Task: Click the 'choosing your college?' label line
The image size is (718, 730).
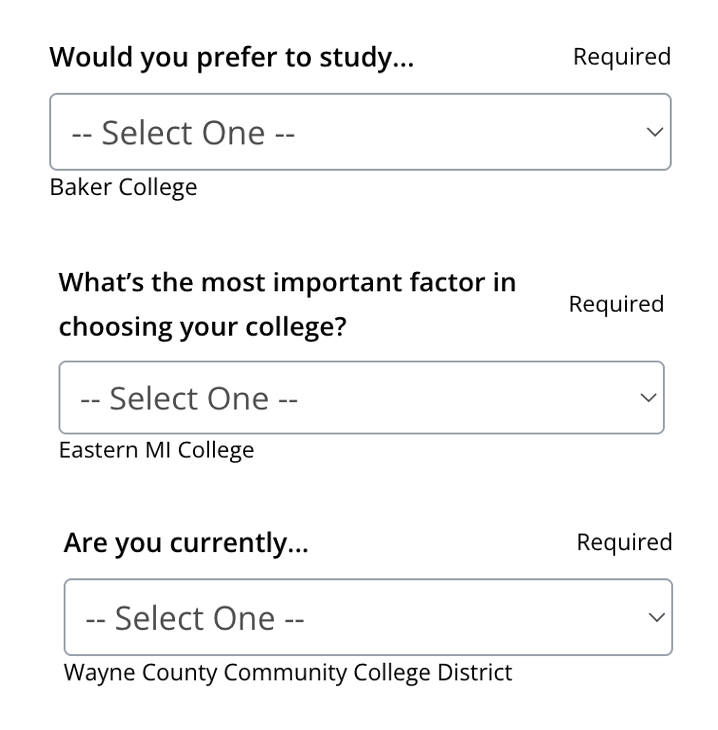Action: (x=202, y=327)
